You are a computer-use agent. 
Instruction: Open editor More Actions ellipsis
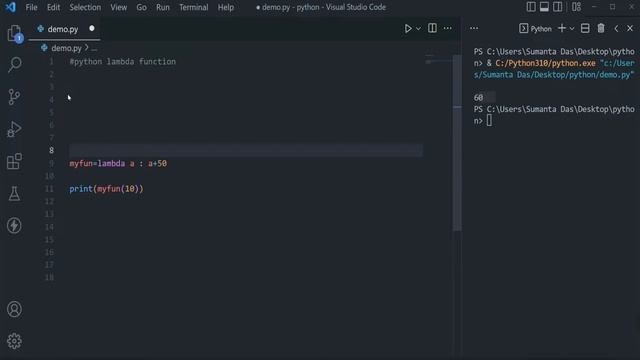pyautogui.click(x=448, y=28)
